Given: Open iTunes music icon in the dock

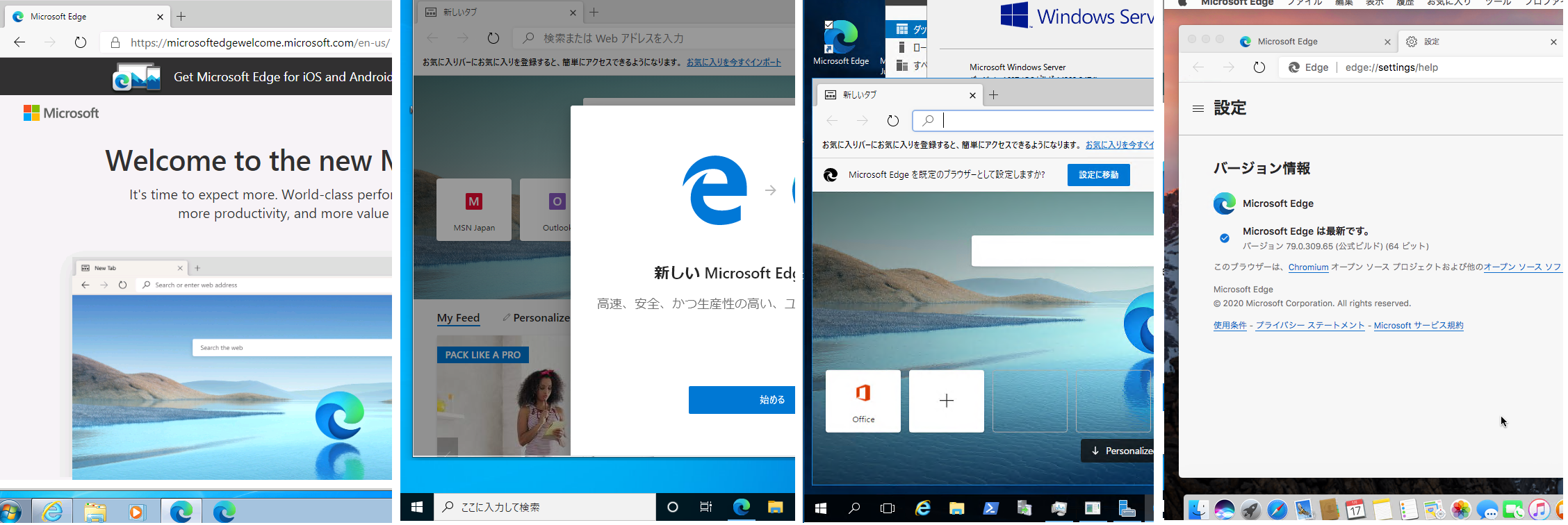Looking at the screenshot, I should (x=1539, y=510).
